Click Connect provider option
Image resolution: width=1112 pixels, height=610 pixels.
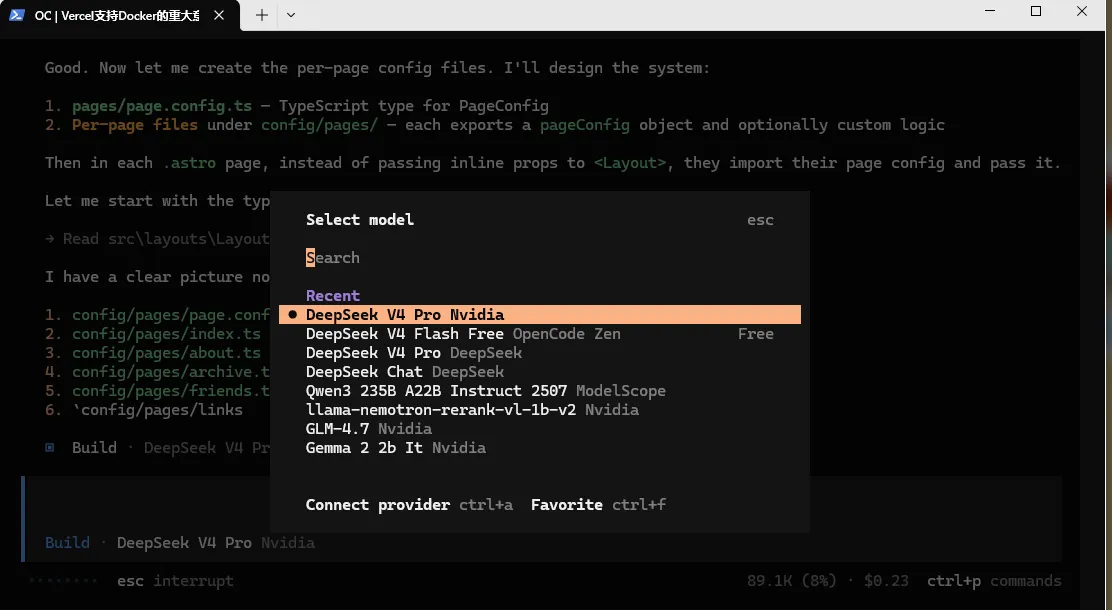[x=409, y=505]
